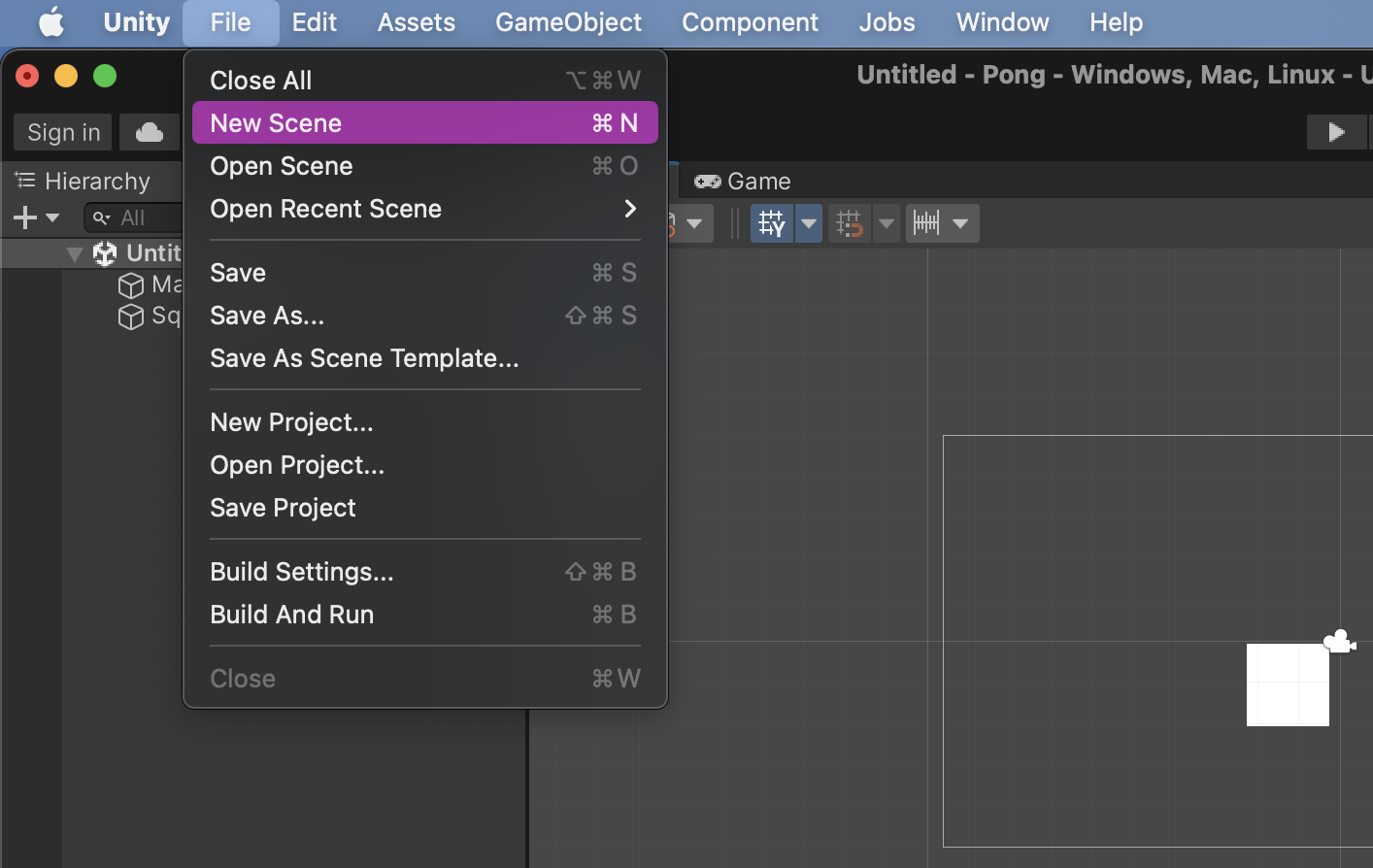
Task: Click the Unity scene icon beside Untitled
Action: click(x=105, y=253)
